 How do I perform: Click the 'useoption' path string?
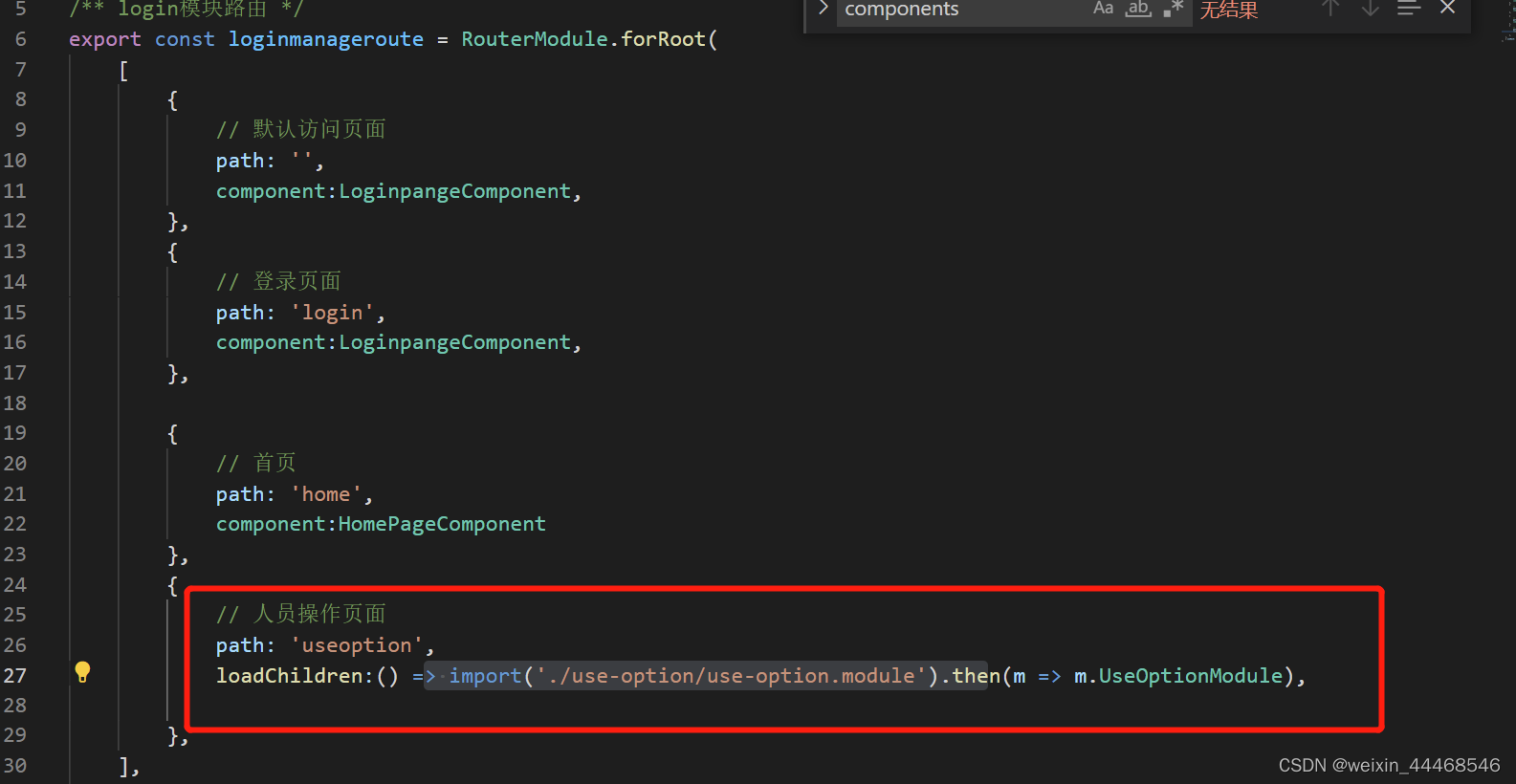pos(357,645)
